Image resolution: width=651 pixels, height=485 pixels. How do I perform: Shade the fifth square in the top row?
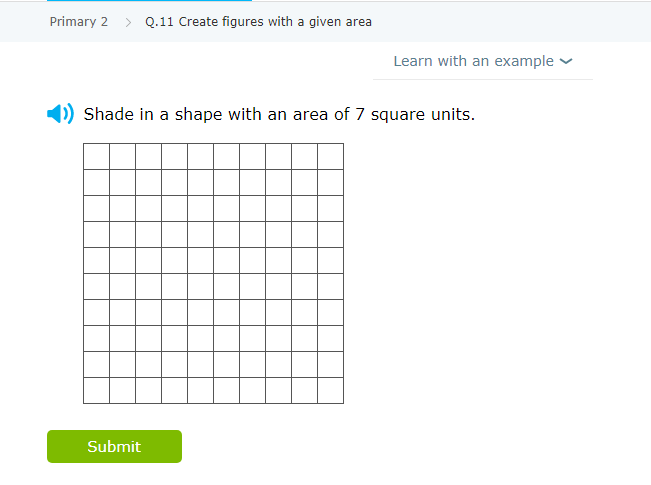point(200,156)
